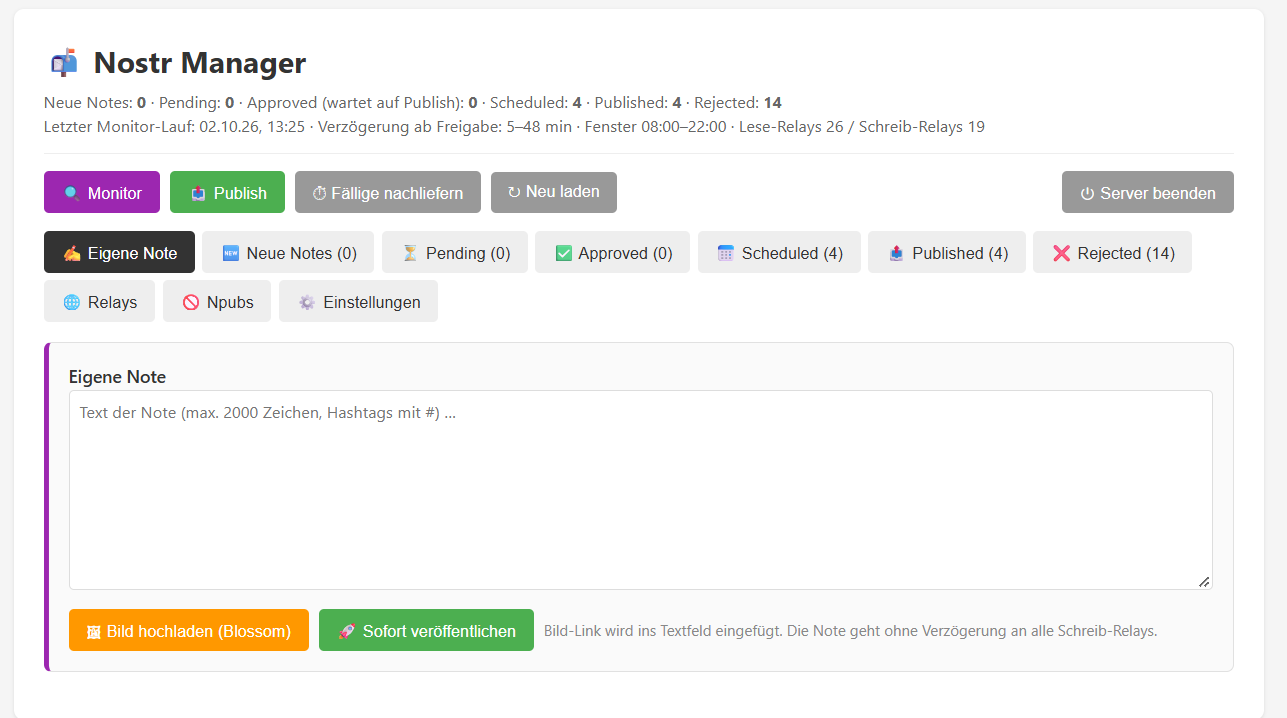Image resolution: width=1287 pixels, height=718 pixels.
Task: Click the Nostr Manager title
Action: click(200, 63)
